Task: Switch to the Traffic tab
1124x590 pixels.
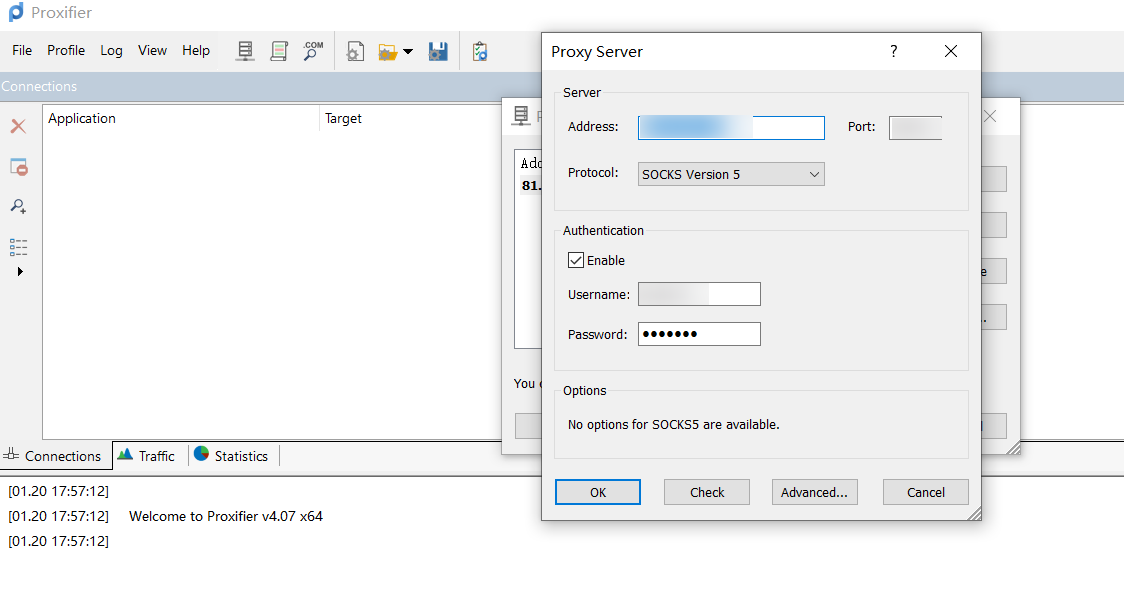Action: coord(147,456)
